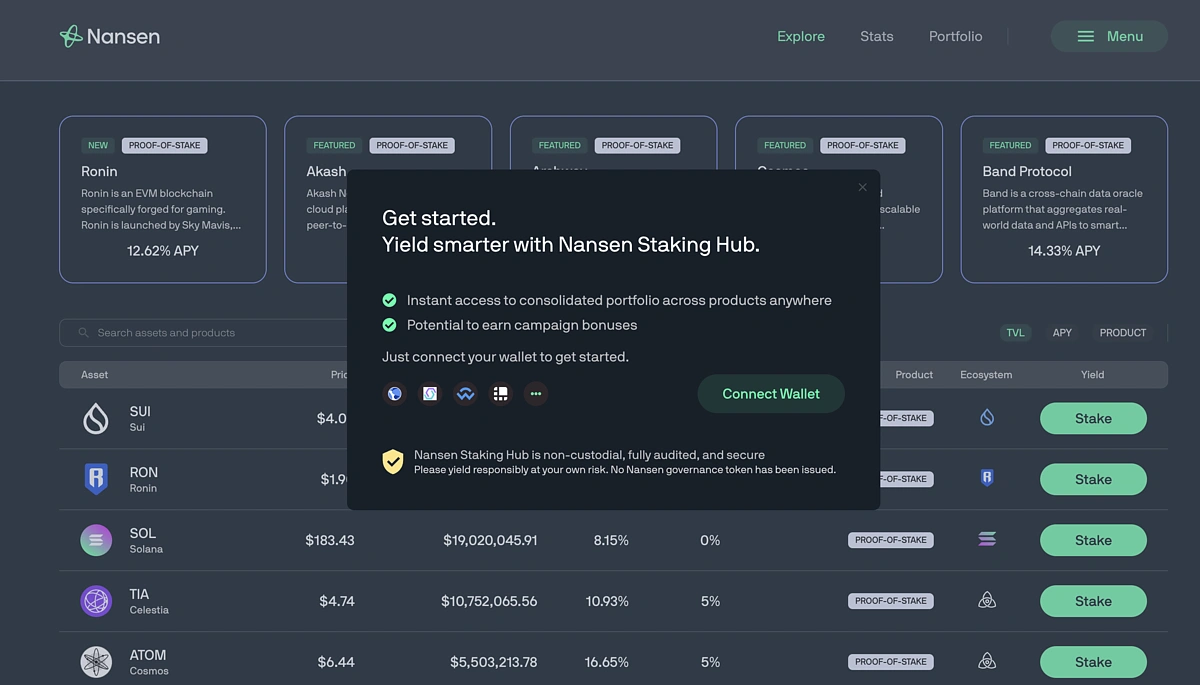Click the TIA Celestia asset icon
Screen dimensions: 1200x685
tap(96, 601)
